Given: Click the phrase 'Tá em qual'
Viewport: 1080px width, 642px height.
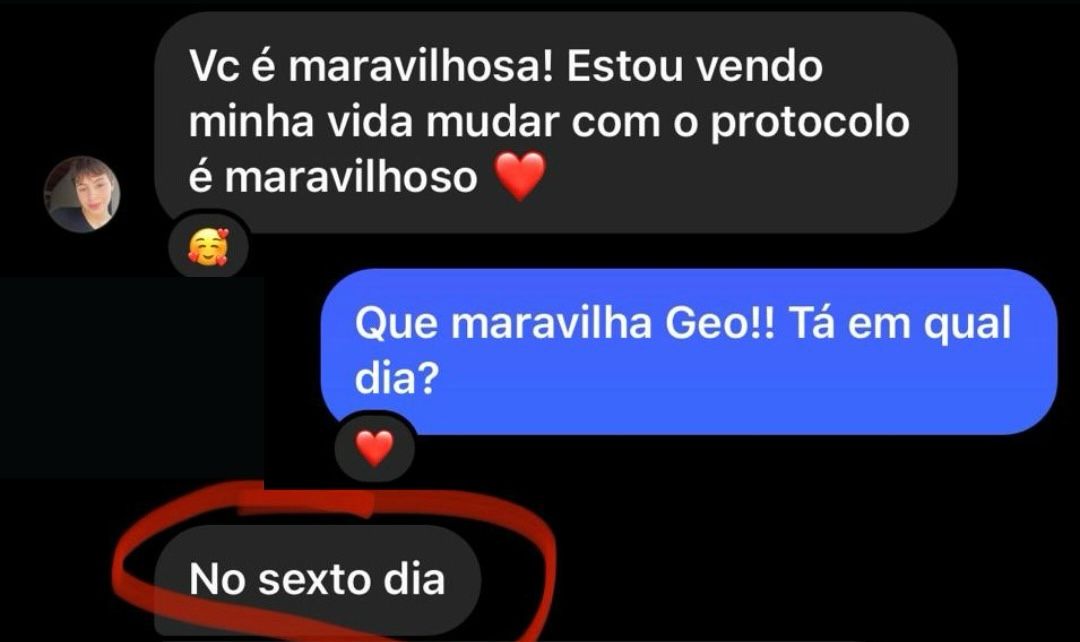Looking at the screenshot, I should pyautogui.click(x=900, y=324).
